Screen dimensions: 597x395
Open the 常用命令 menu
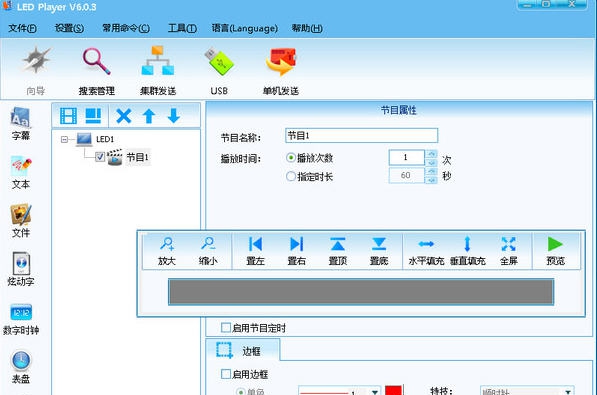(x=126, y=28)
